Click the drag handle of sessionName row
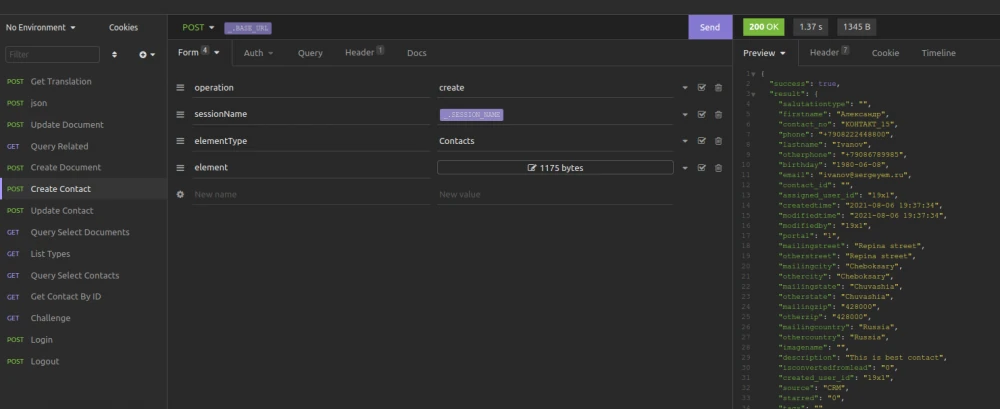 (x=180, y=114)
